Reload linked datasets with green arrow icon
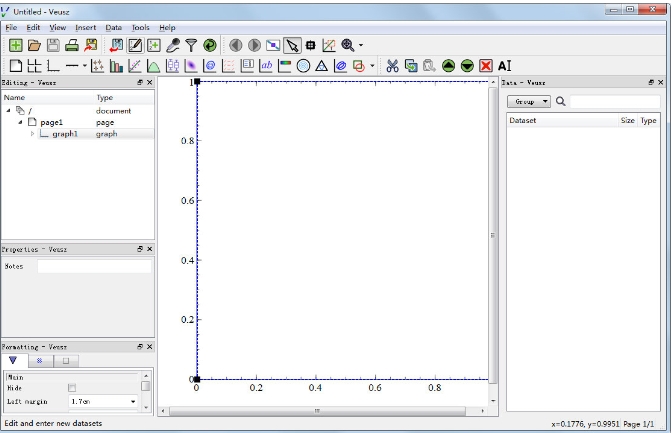672x433 pixels. pos(210,45)
